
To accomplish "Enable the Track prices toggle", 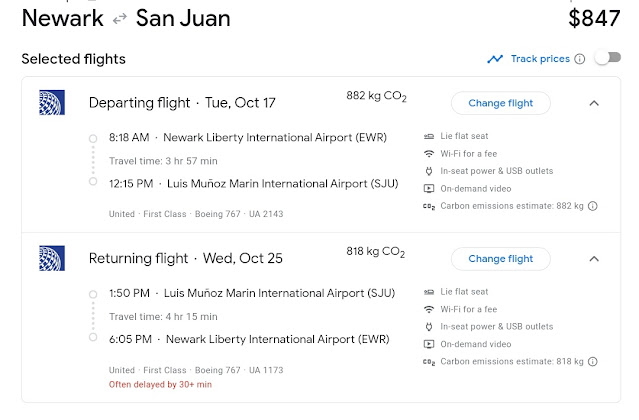I will click(607, 58).
